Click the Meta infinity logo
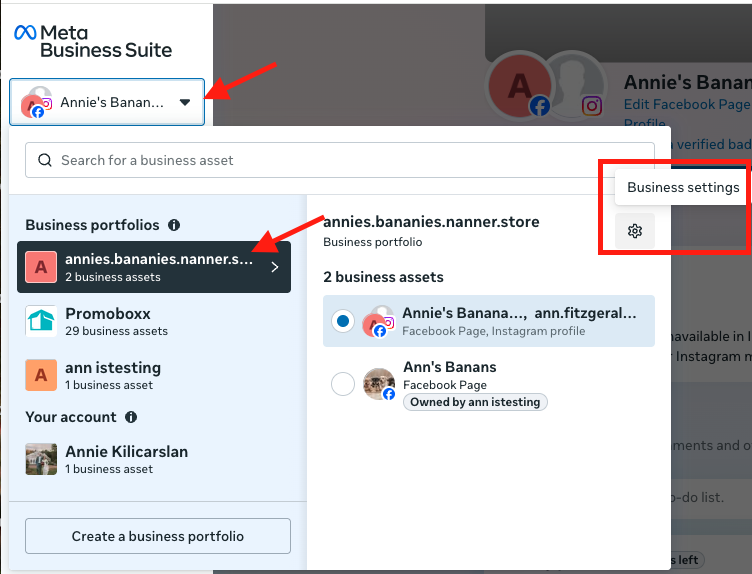The width and height of the screenshot is (752, 574). 25,33
